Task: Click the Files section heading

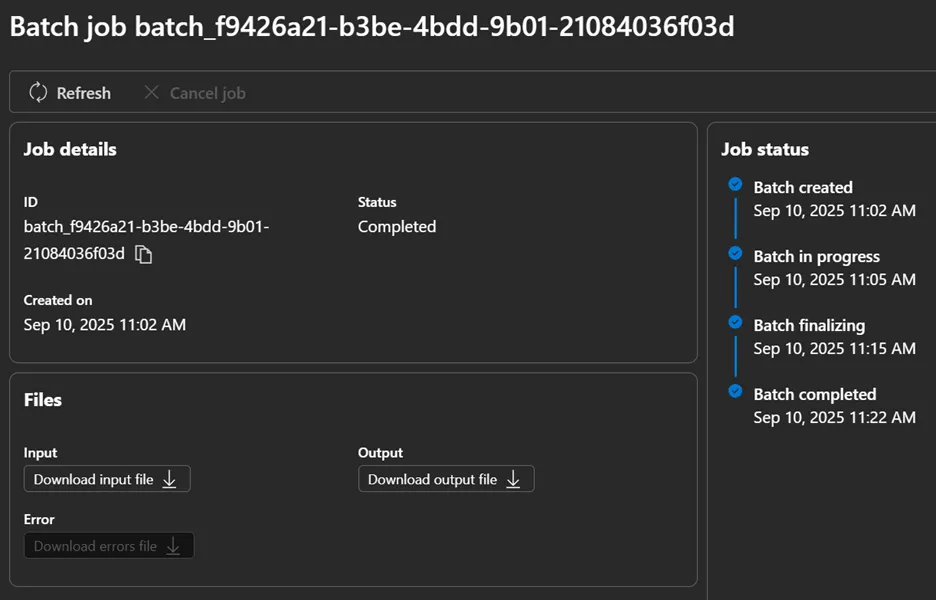Action: pos(43,399)
